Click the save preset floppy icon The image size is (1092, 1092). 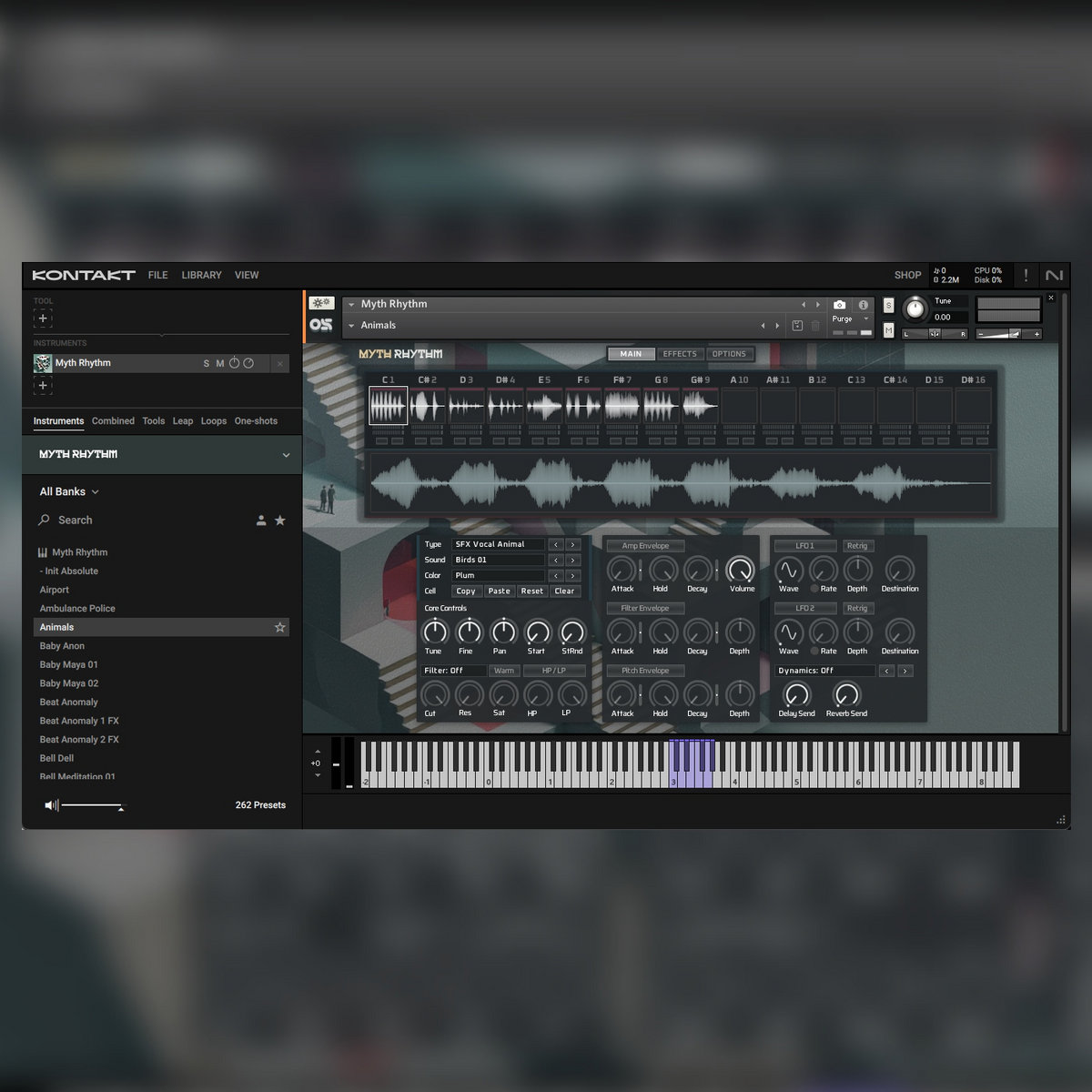(x=797, y=326)
